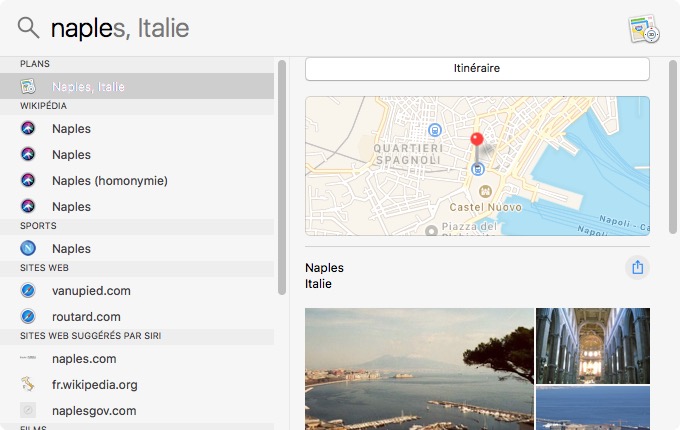Screen dimensions: 680x430
Task: Open the fr.wikipedia.org suggestion
Action: pos(95,384)
